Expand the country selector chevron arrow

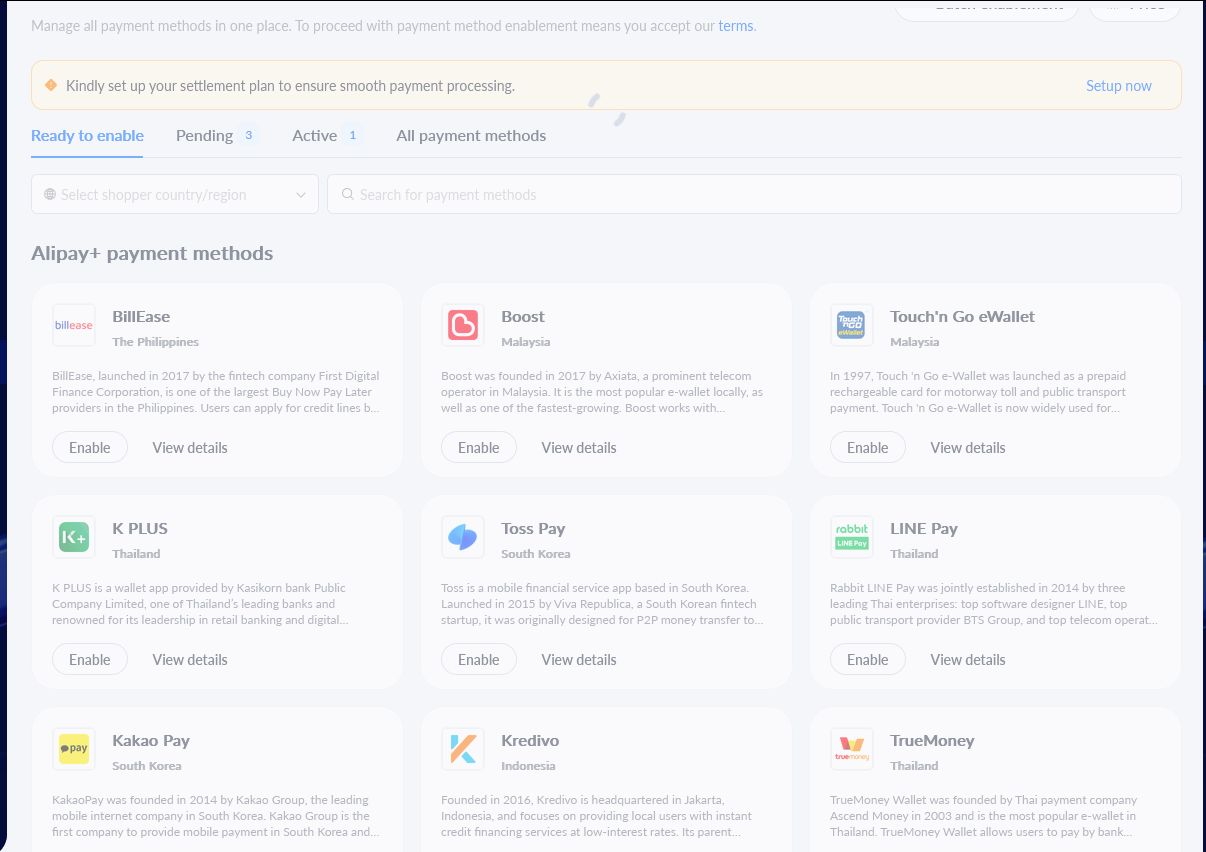pos(301,195)
